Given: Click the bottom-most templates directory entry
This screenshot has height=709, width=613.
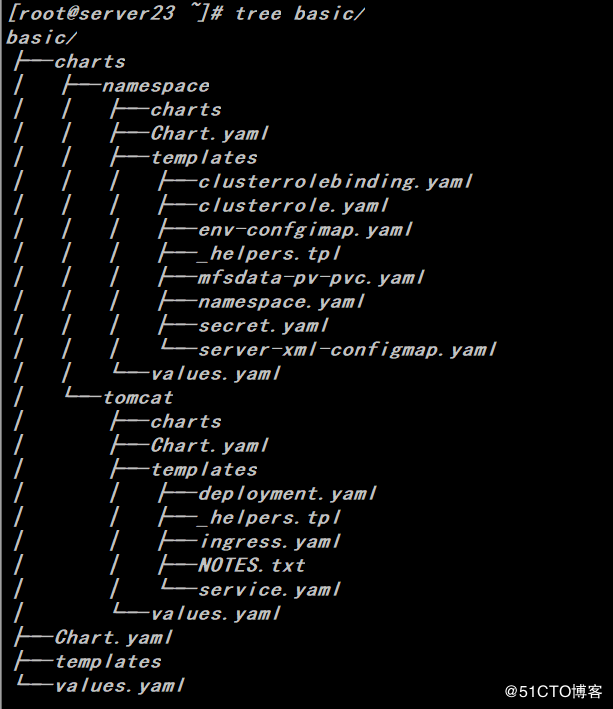Looking at the screenshot, I should [x=107, y=662].
